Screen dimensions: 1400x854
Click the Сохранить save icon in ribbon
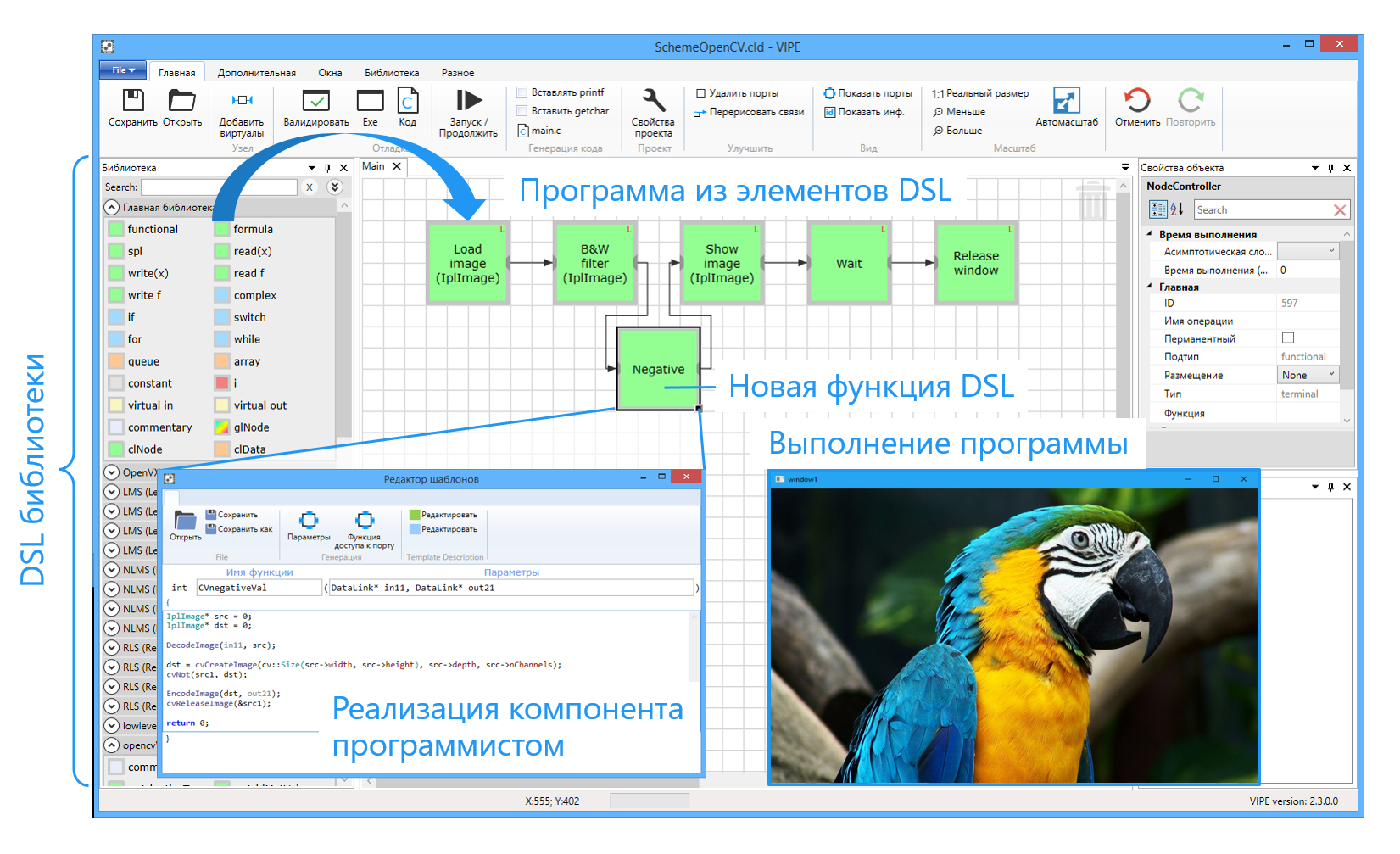pyautogui.click(x=133, y=101)
